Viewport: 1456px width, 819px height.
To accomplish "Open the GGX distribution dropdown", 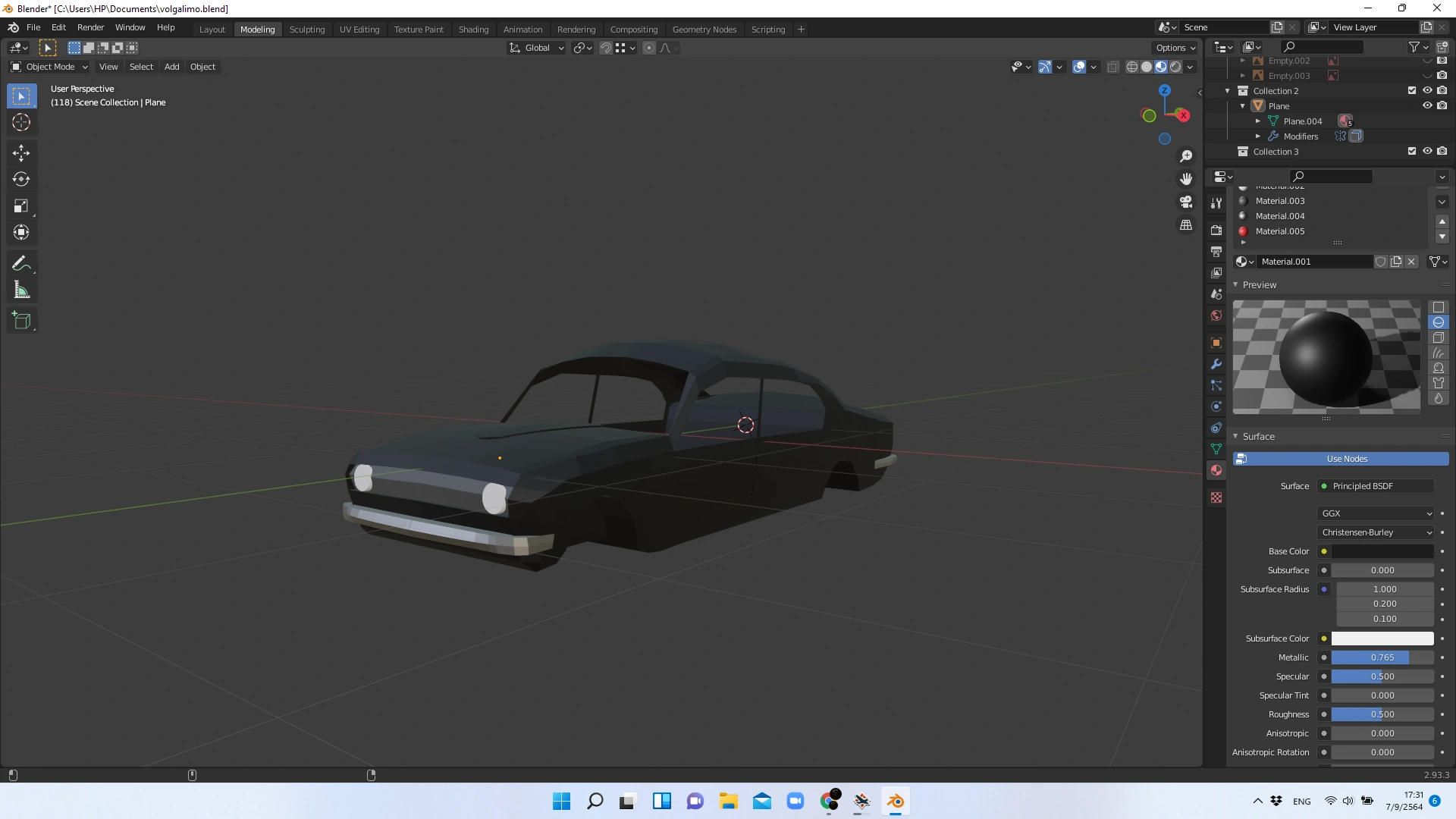I will coord(1374,513).
